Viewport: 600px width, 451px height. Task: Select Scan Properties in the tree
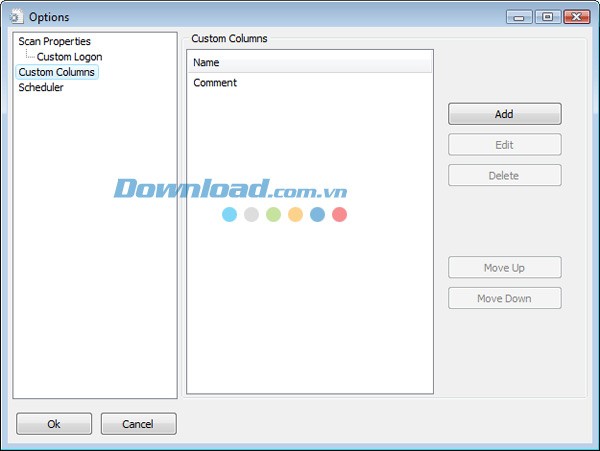[x=54, y=41]
